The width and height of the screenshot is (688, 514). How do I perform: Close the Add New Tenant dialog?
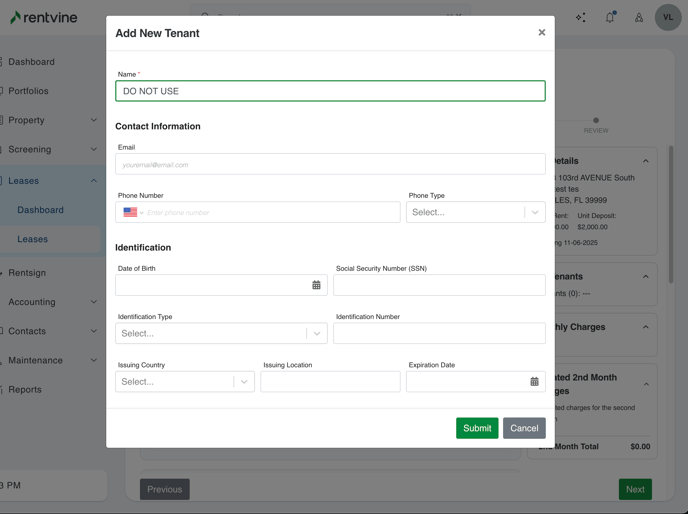click(541, 32)
